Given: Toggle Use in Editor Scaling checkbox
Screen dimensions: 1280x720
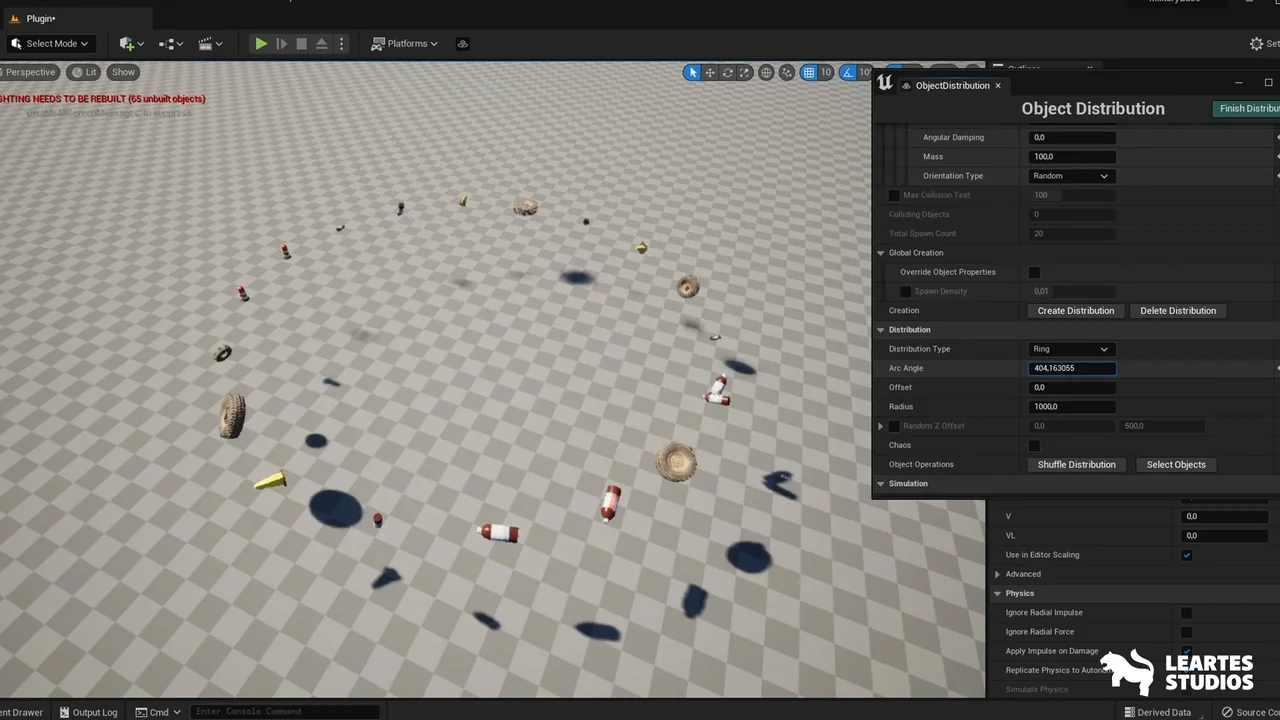Looking at the screenshot, I should tap(1187, 555).
